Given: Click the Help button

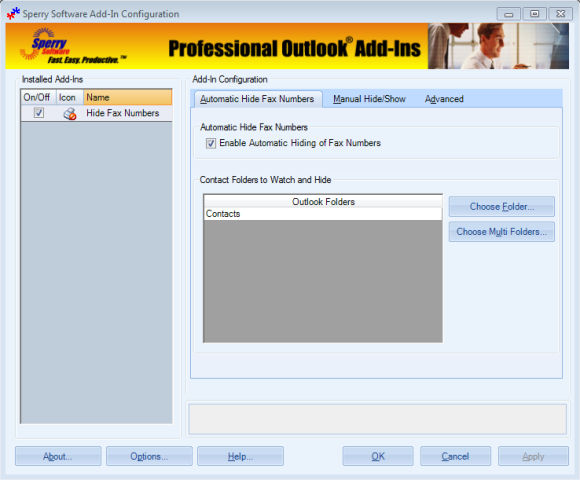Looking at the screenshot, I should point(240,456).
